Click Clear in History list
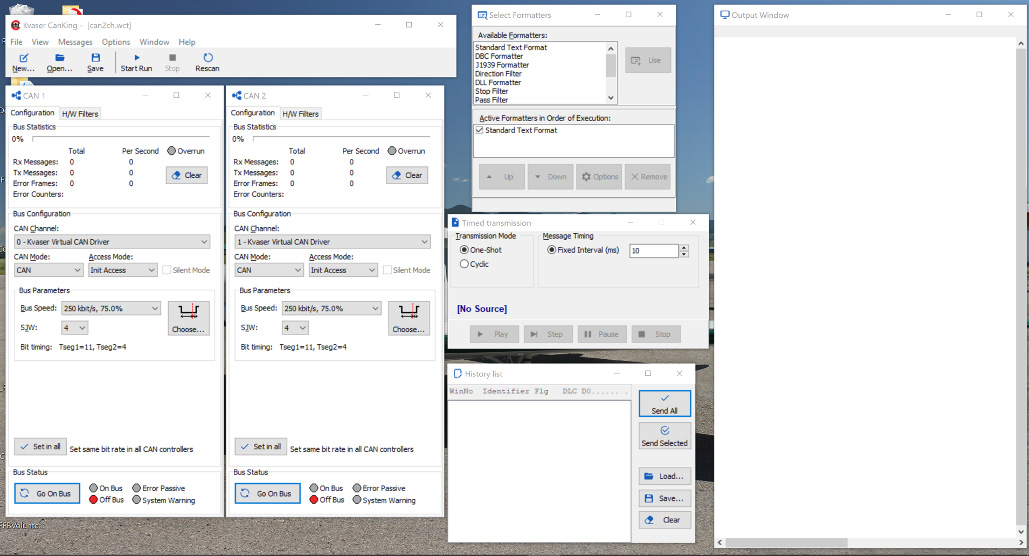The height and width of the screenshot is (556, 1029). coord(665,520)
